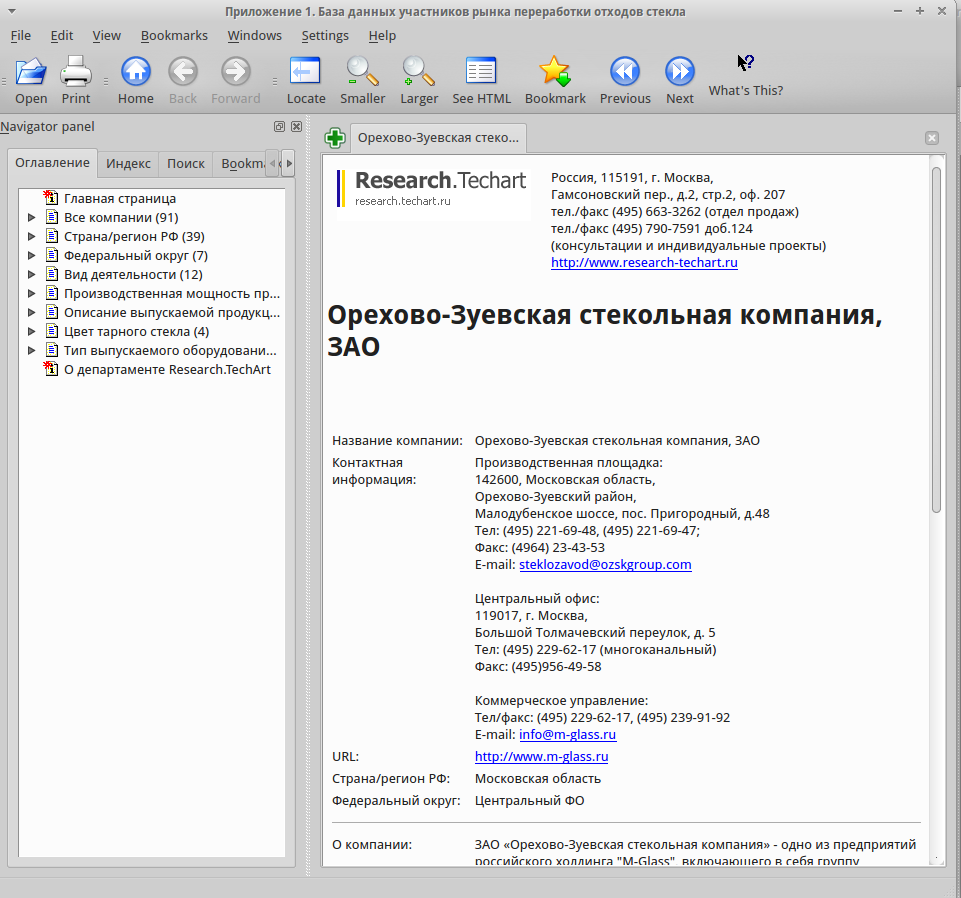Select О департаменте Research.TechArt item
Image resolution: width=961 pixels, height=898 pixels.
pos(167,370)
